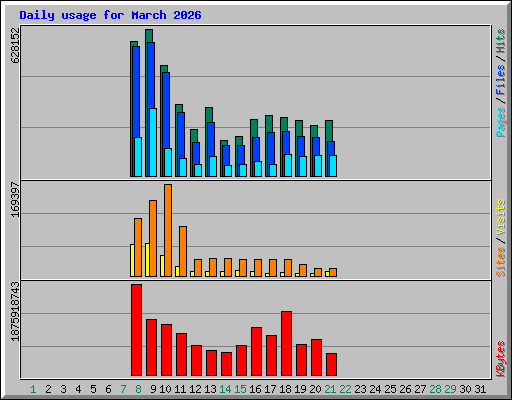The height and width of the screenshot is (400, 512).
Task: Click day 25 on the x-axis
Action: coord(390,389)
